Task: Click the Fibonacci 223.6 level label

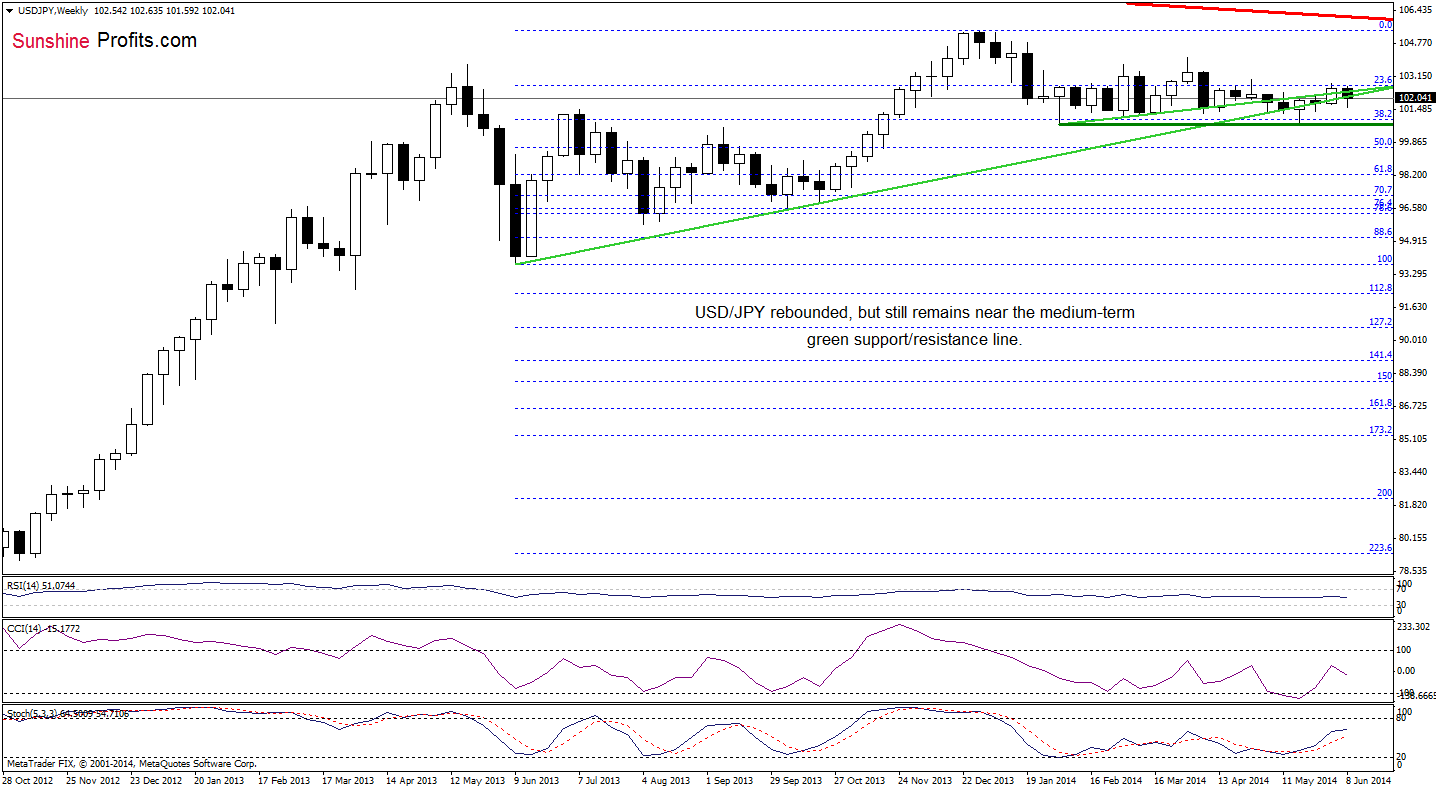Action: point(1381,547)
